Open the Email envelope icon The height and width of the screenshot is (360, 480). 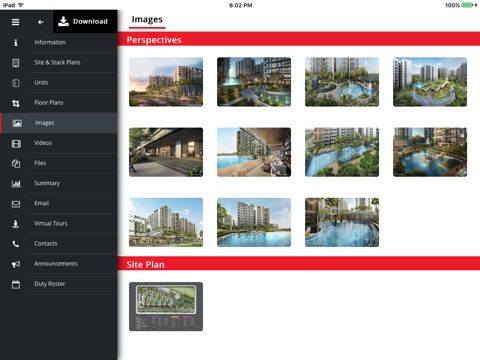16,204
